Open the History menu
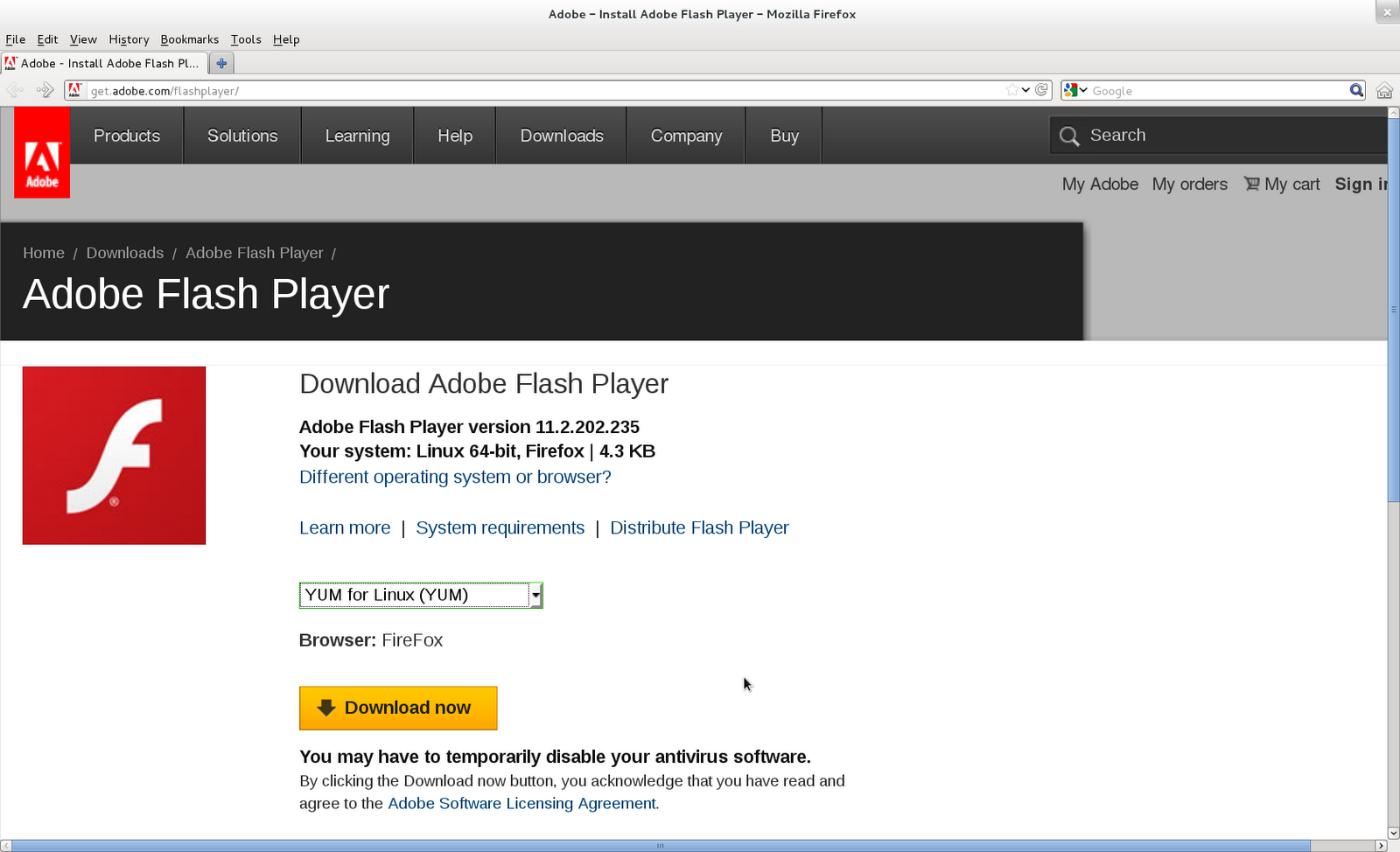1400x852 pixels. (129, 39)
